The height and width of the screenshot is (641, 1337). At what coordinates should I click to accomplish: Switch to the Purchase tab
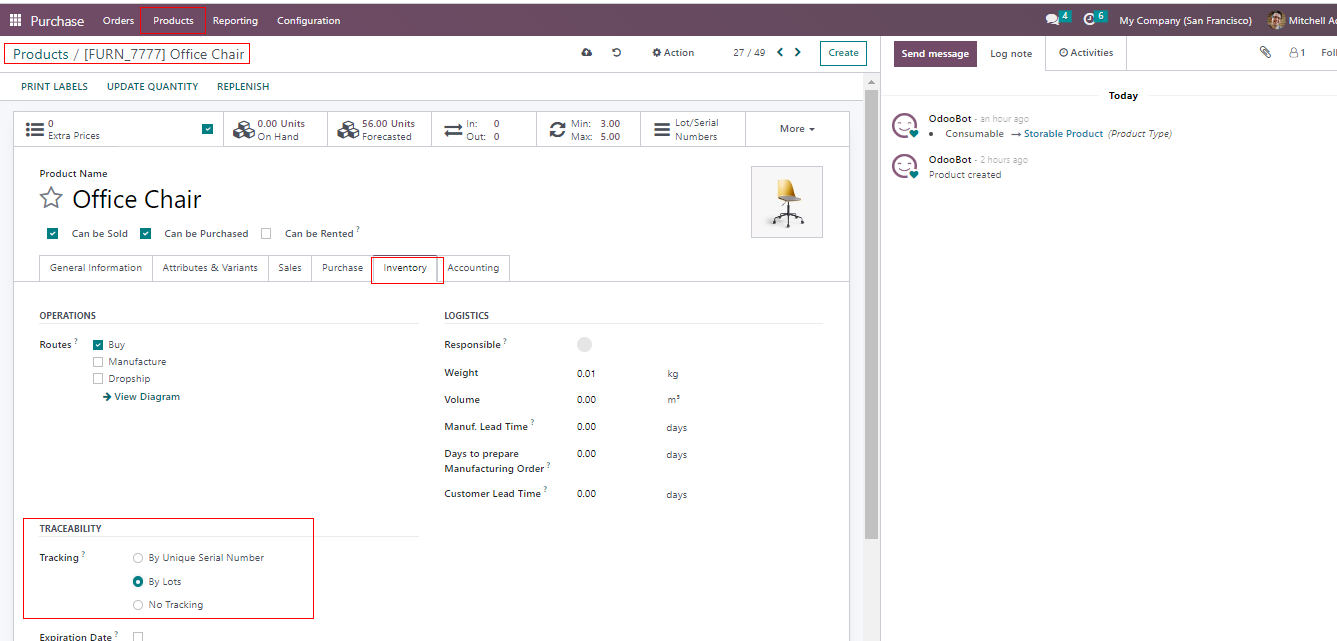point(342,268)
